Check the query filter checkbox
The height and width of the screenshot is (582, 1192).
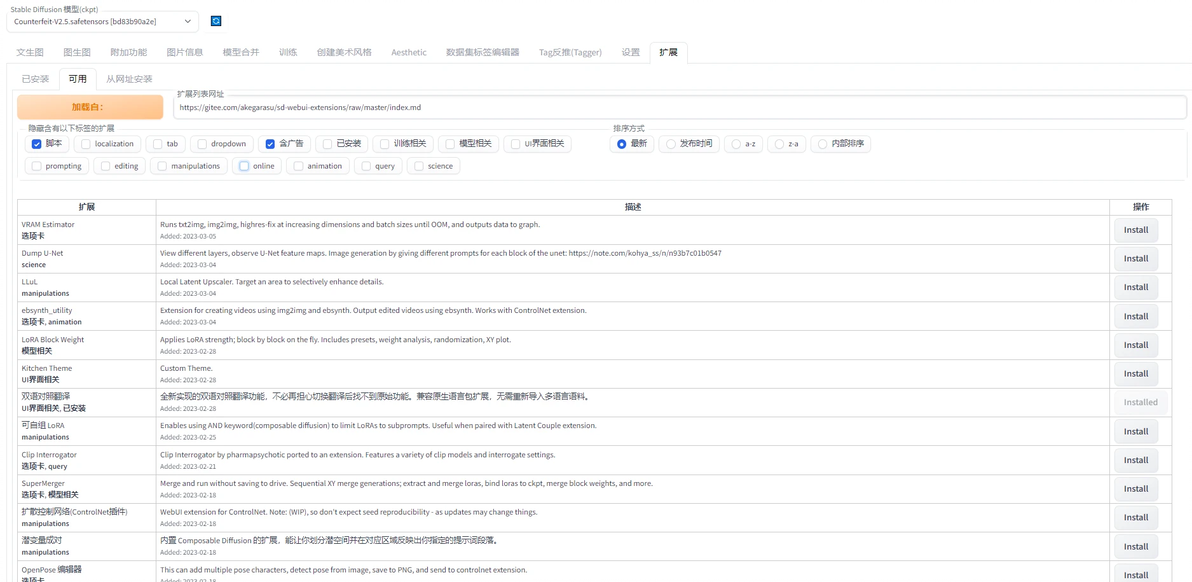[x=366, y=166]
